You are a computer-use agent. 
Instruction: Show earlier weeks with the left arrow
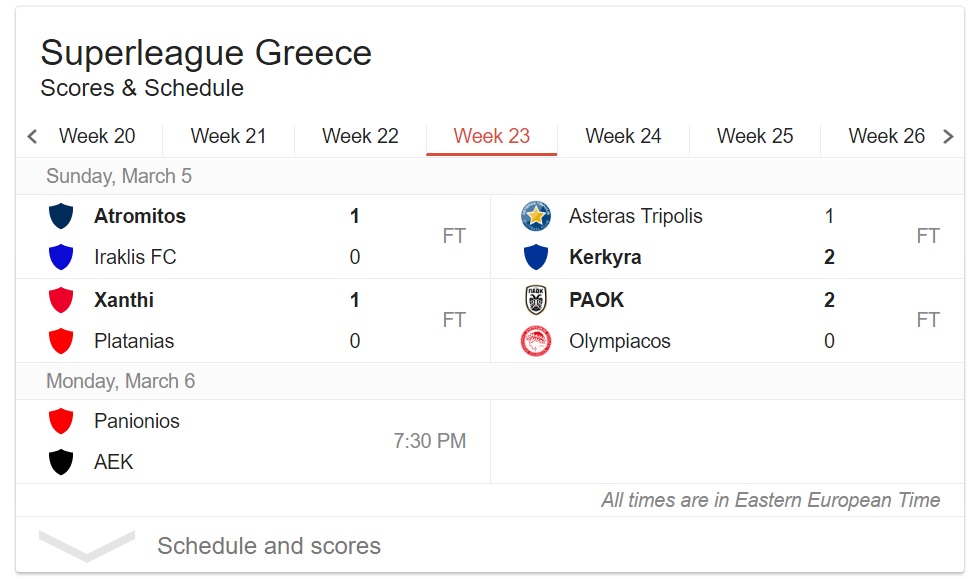(x=32, y=136)
